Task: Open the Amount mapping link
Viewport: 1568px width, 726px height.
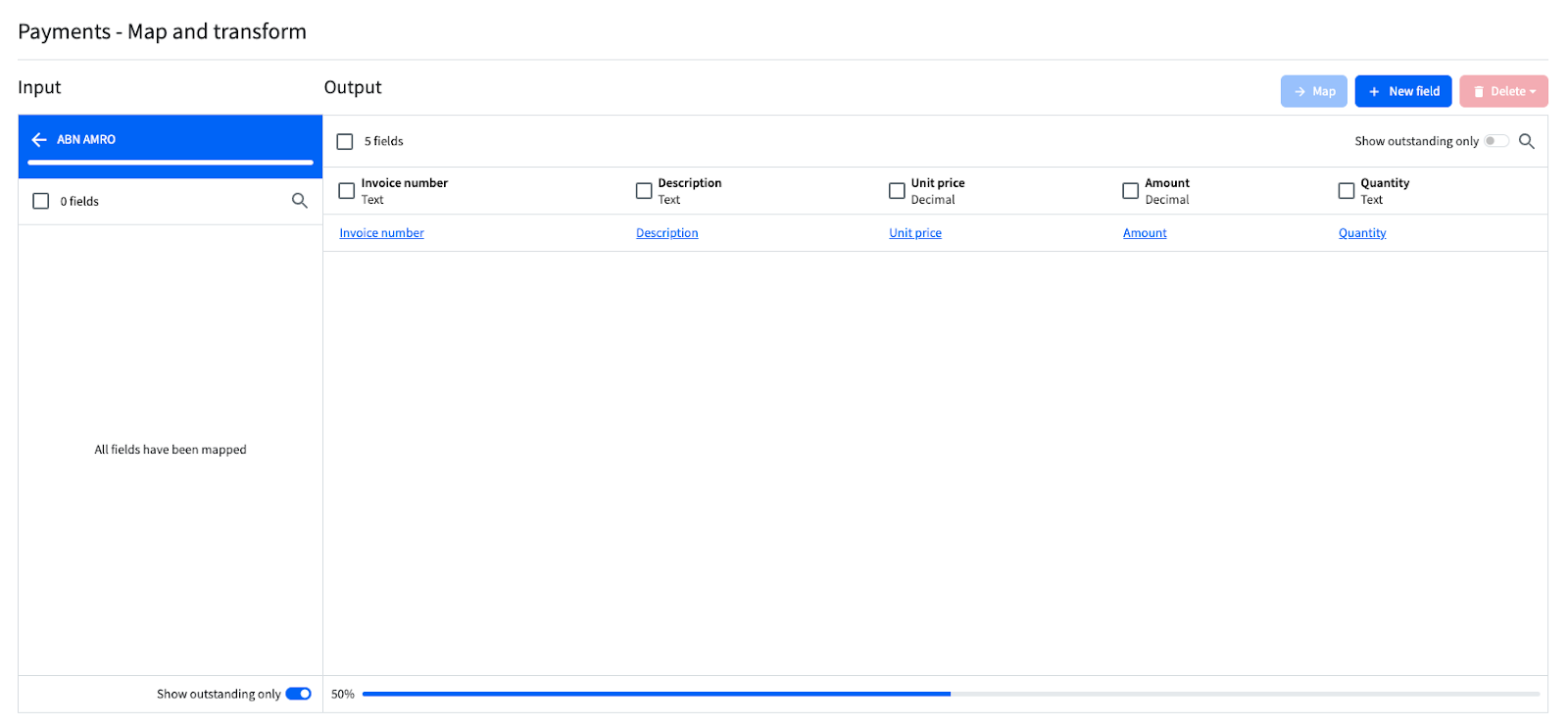Action: 1145,233
